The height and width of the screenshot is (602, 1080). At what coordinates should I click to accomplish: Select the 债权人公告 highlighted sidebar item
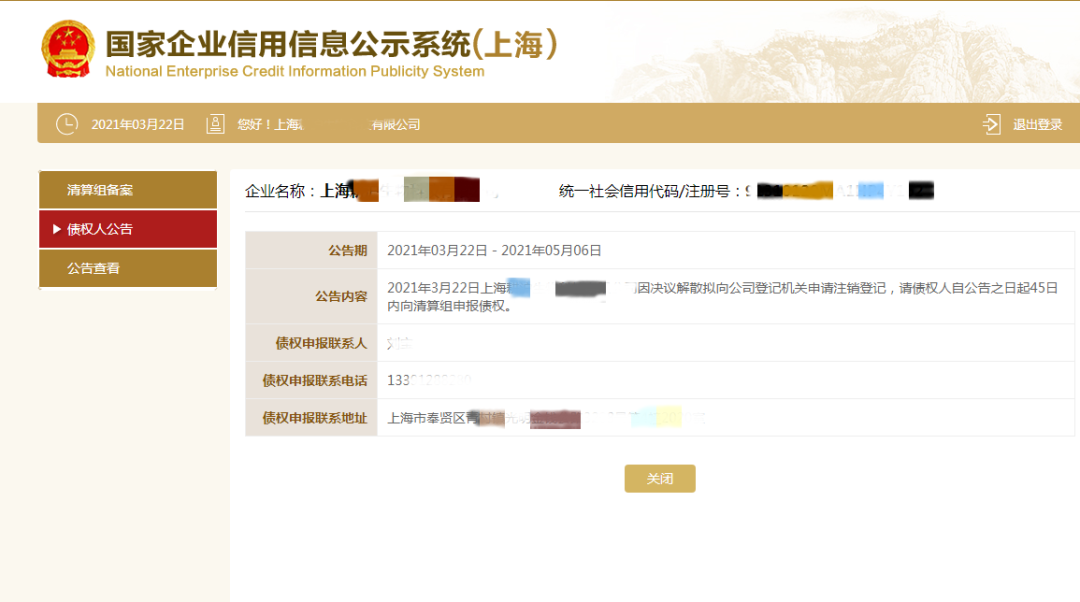coord(127,229)
